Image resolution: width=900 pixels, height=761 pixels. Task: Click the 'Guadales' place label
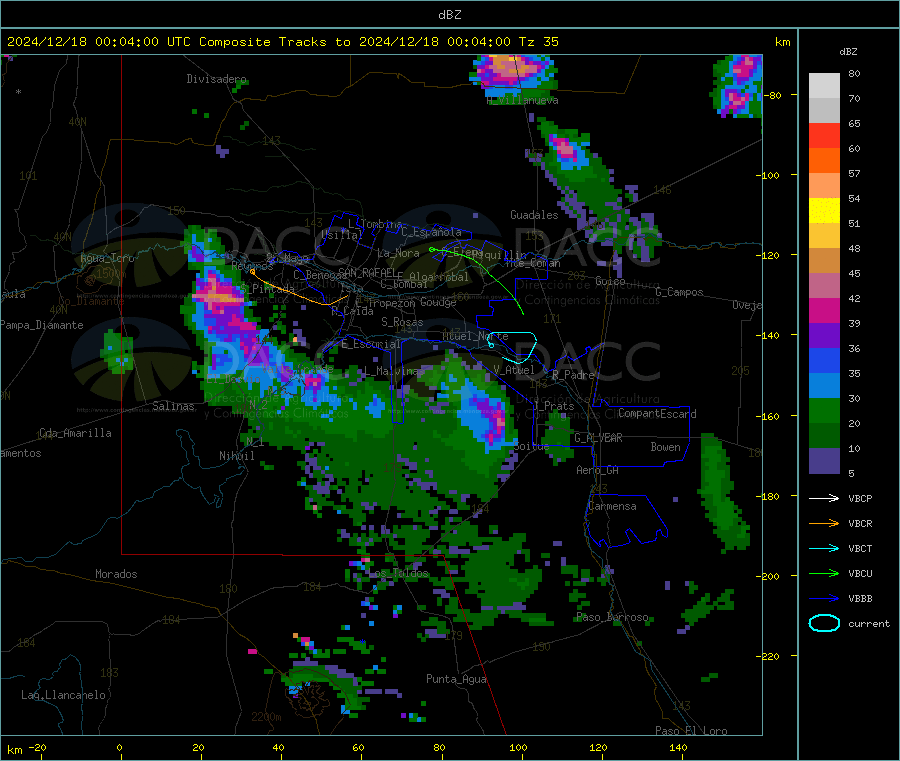click(x=534, y=215)
